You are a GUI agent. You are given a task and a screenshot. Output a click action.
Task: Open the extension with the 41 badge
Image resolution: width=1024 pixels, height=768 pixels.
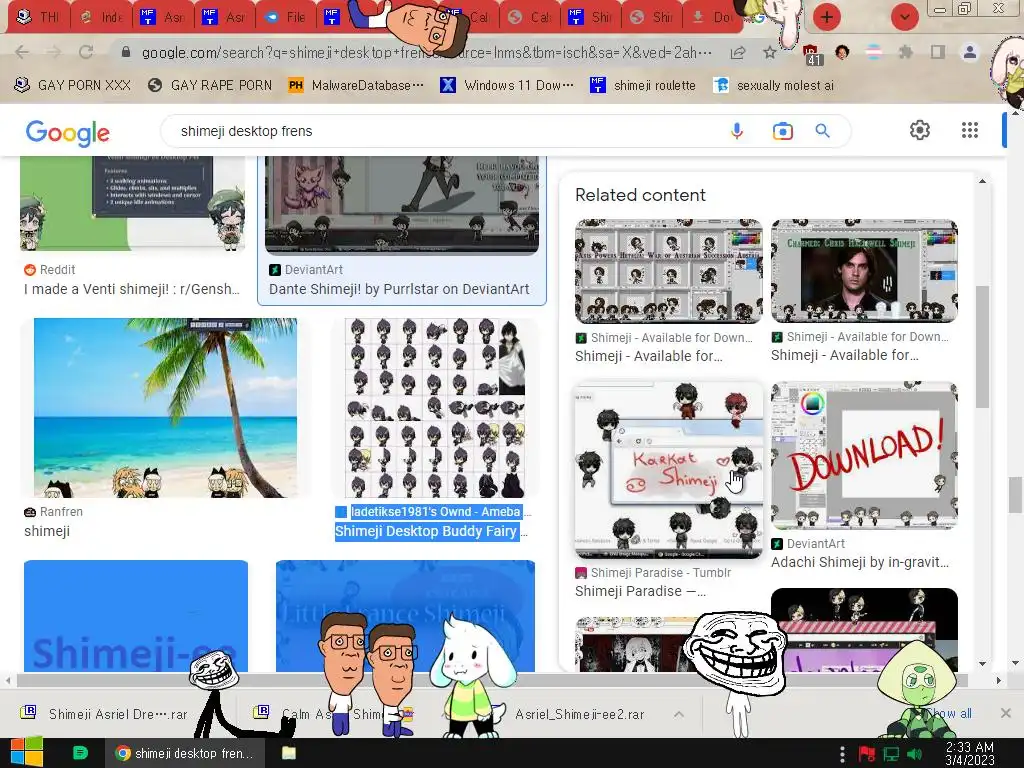[812, 55]
